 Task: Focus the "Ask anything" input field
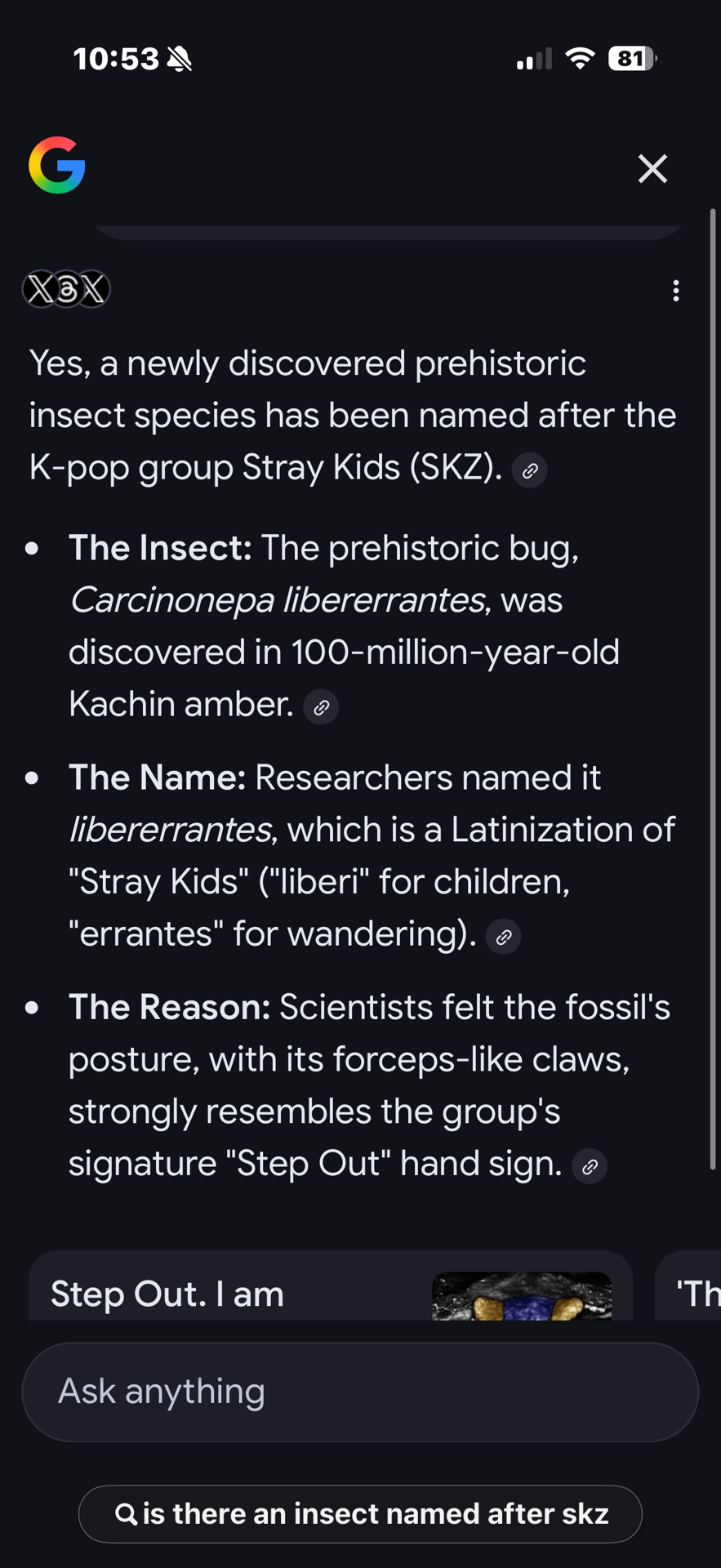pos(360,1392)
